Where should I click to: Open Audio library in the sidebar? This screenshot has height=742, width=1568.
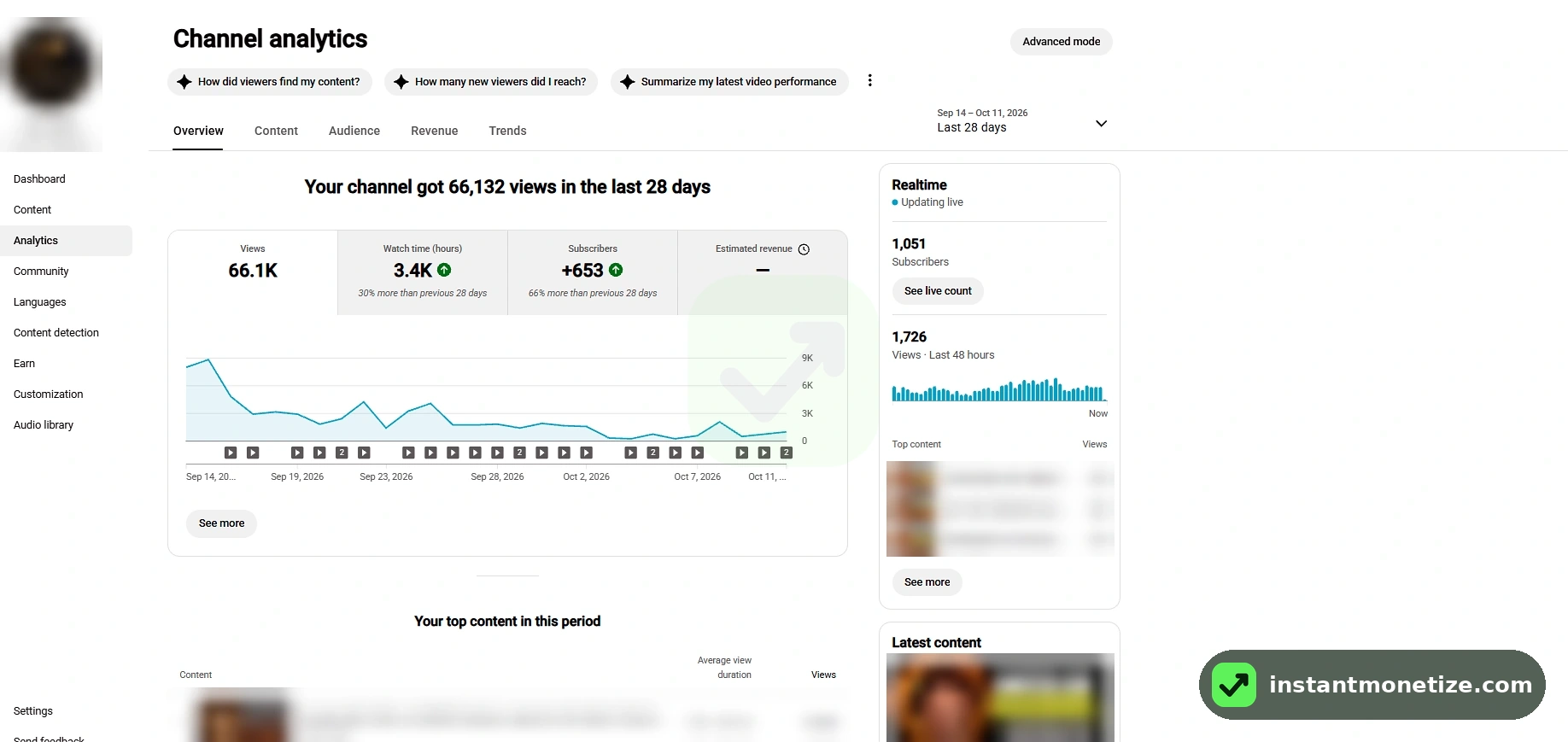67,425
